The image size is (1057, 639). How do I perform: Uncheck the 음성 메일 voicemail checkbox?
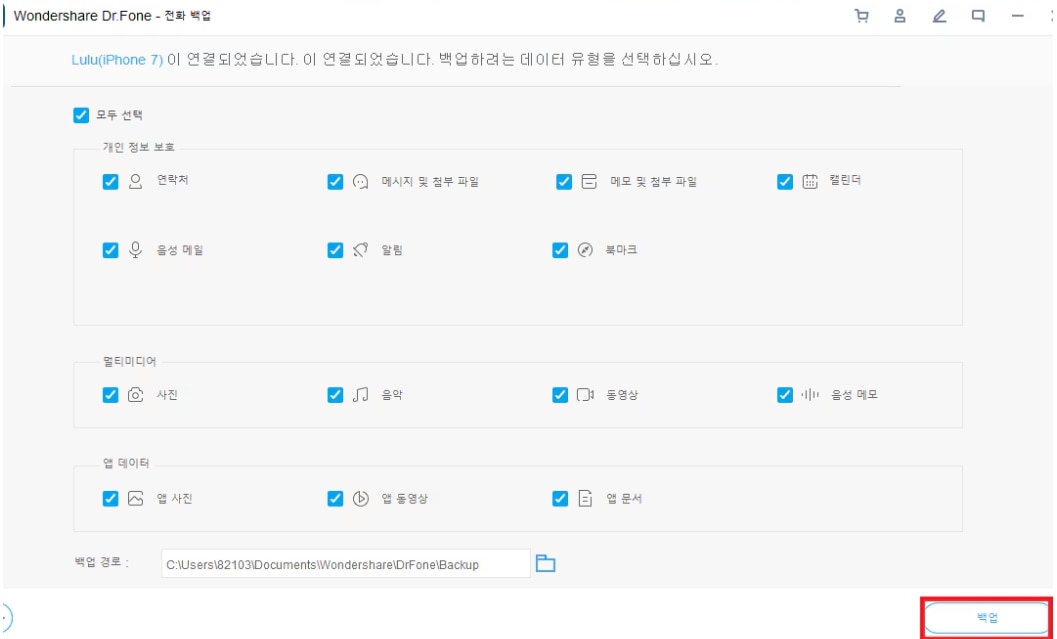[110, 250]
